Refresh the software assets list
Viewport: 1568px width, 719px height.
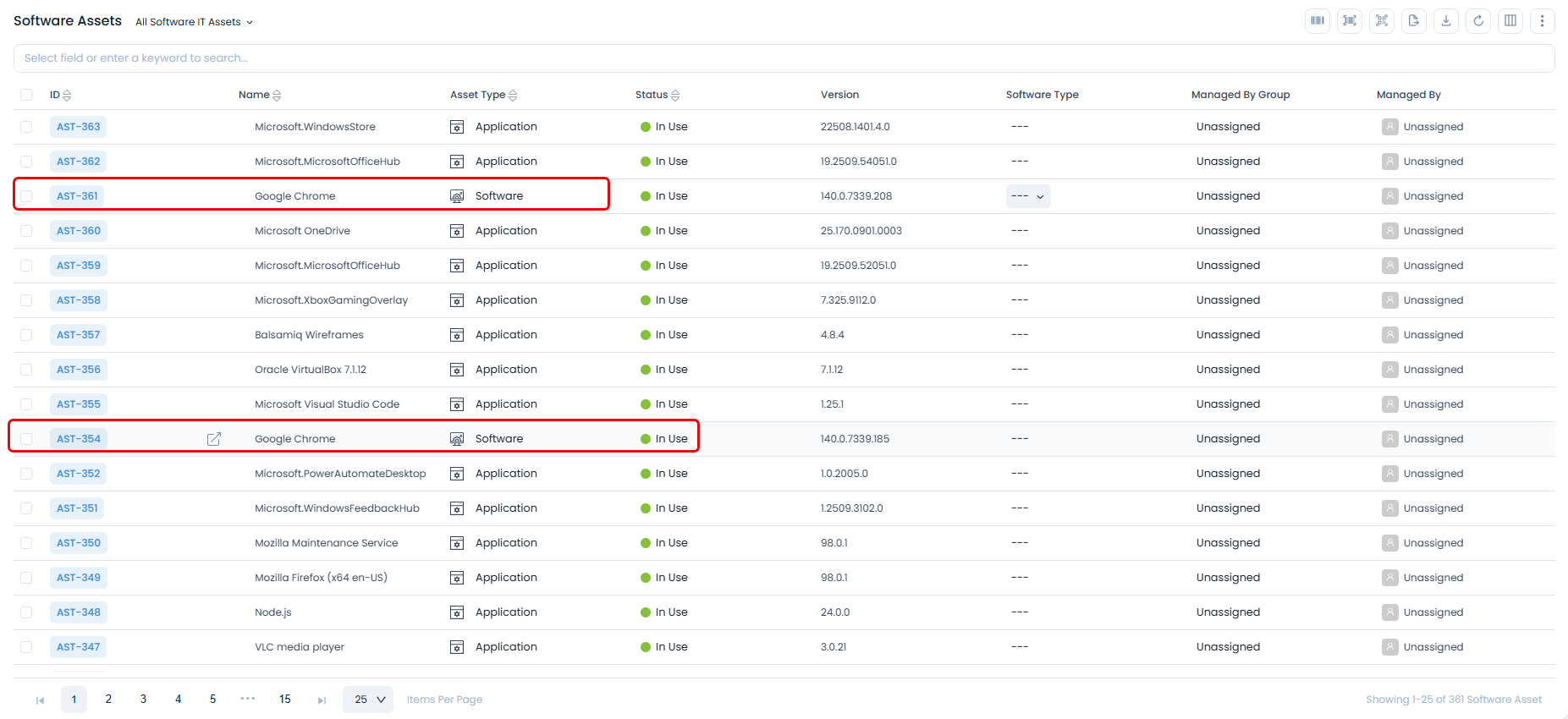pyautogui.click(x=1478, y=21)
